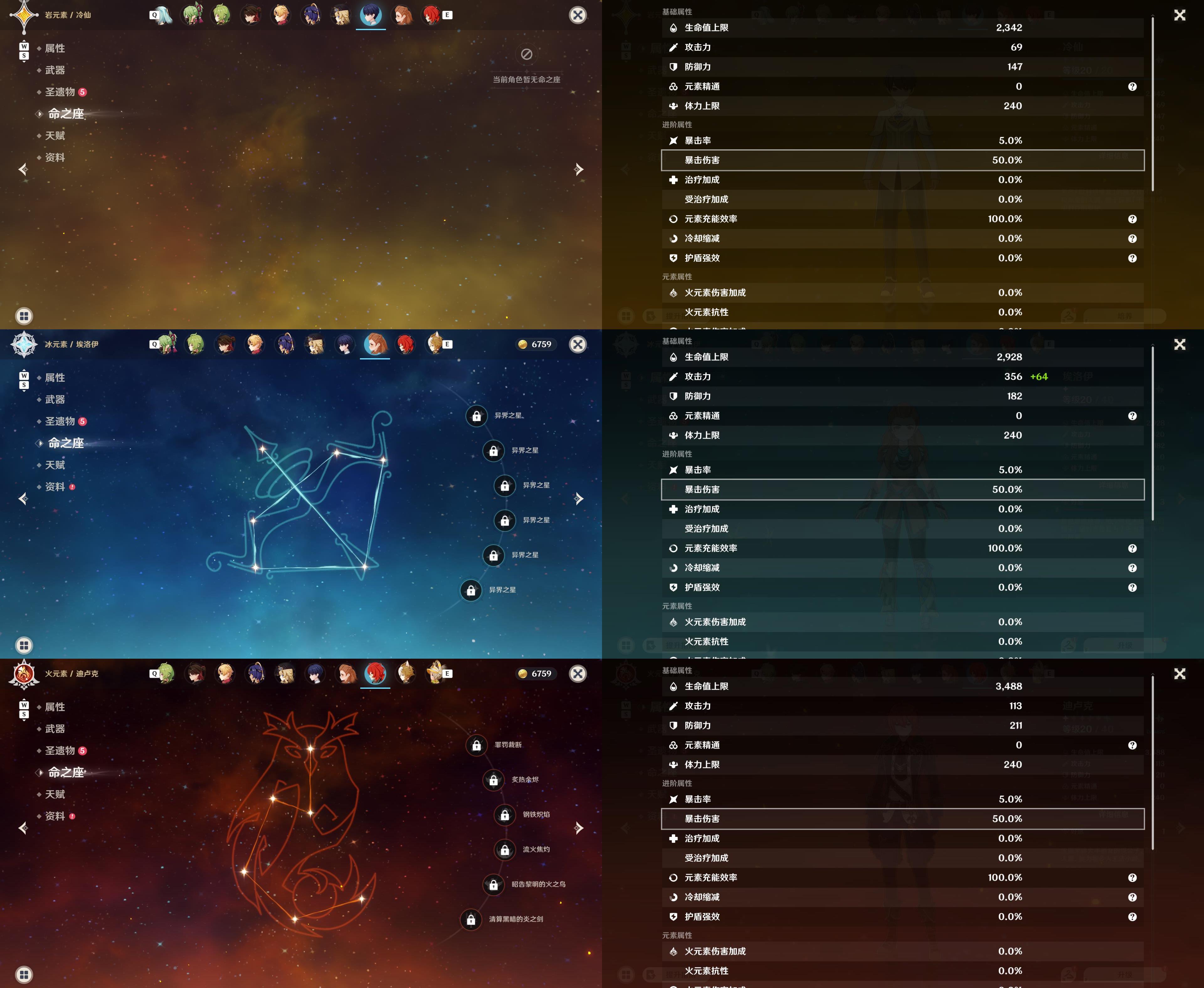Go to next character on the 冷仙 screen

(579, 169)
